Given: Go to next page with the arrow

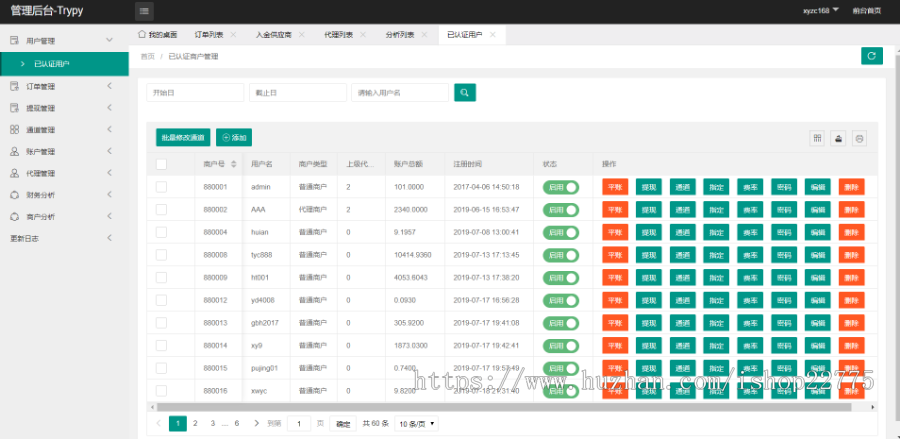Looking at the screenshot, I should 257,424.
